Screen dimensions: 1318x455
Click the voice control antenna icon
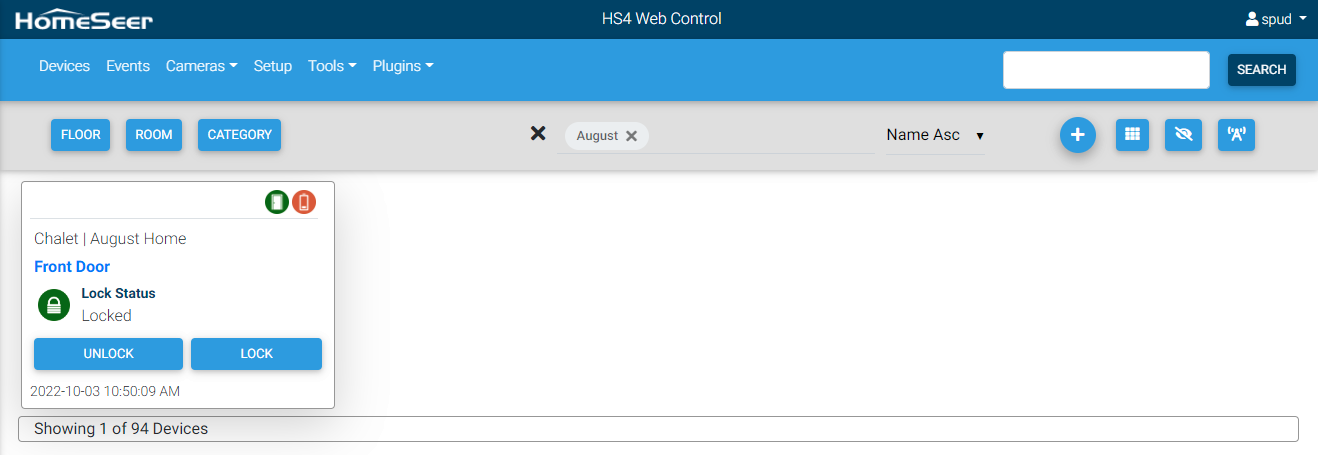pos(1236,135)
